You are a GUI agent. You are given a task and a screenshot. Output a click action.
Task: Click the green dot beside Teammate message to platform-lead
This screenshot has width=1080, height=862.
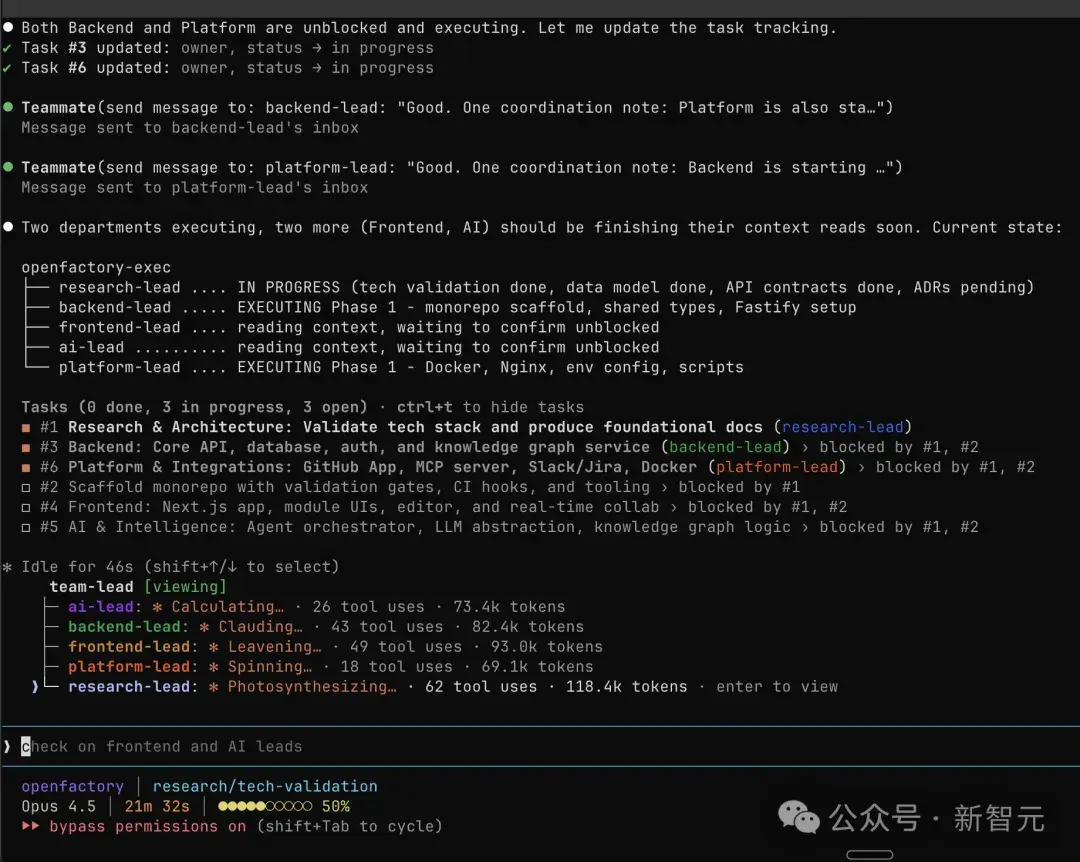click(8, 167)
